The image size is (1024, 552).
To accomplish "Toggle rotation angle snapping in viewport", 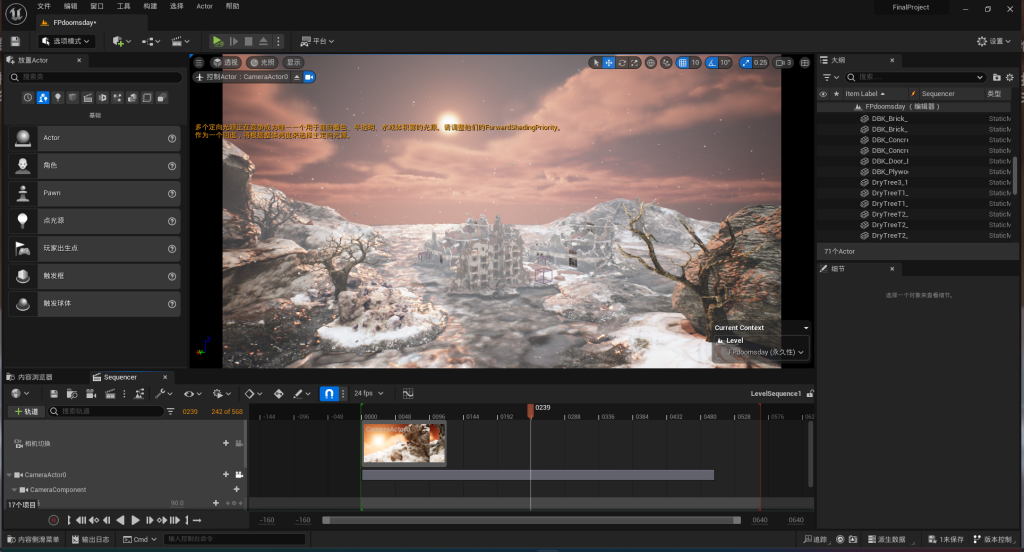I will coord(712,63).
